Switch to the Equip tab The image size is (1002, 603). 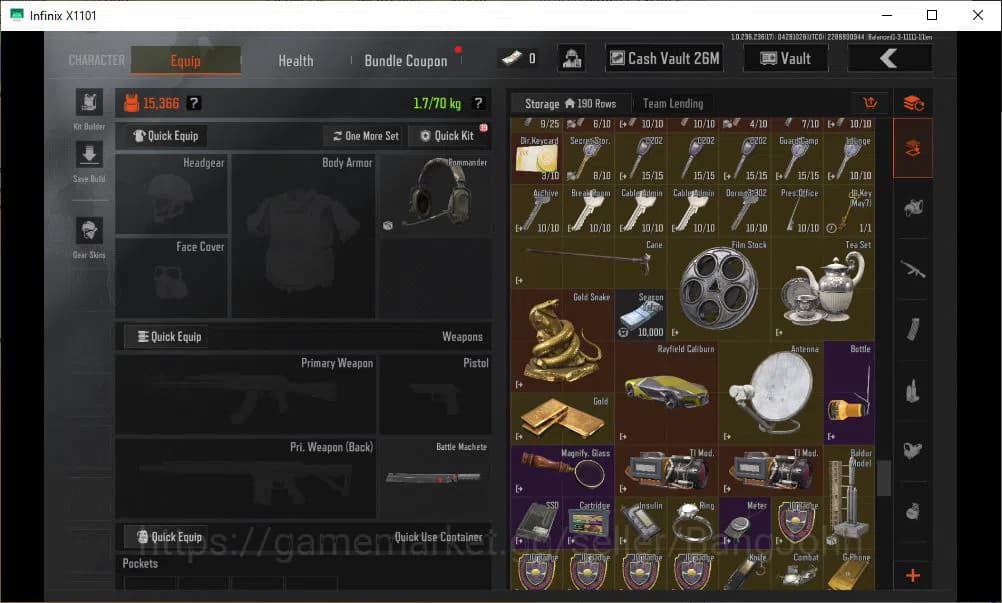pyautogui.click(x=186, y=61)
